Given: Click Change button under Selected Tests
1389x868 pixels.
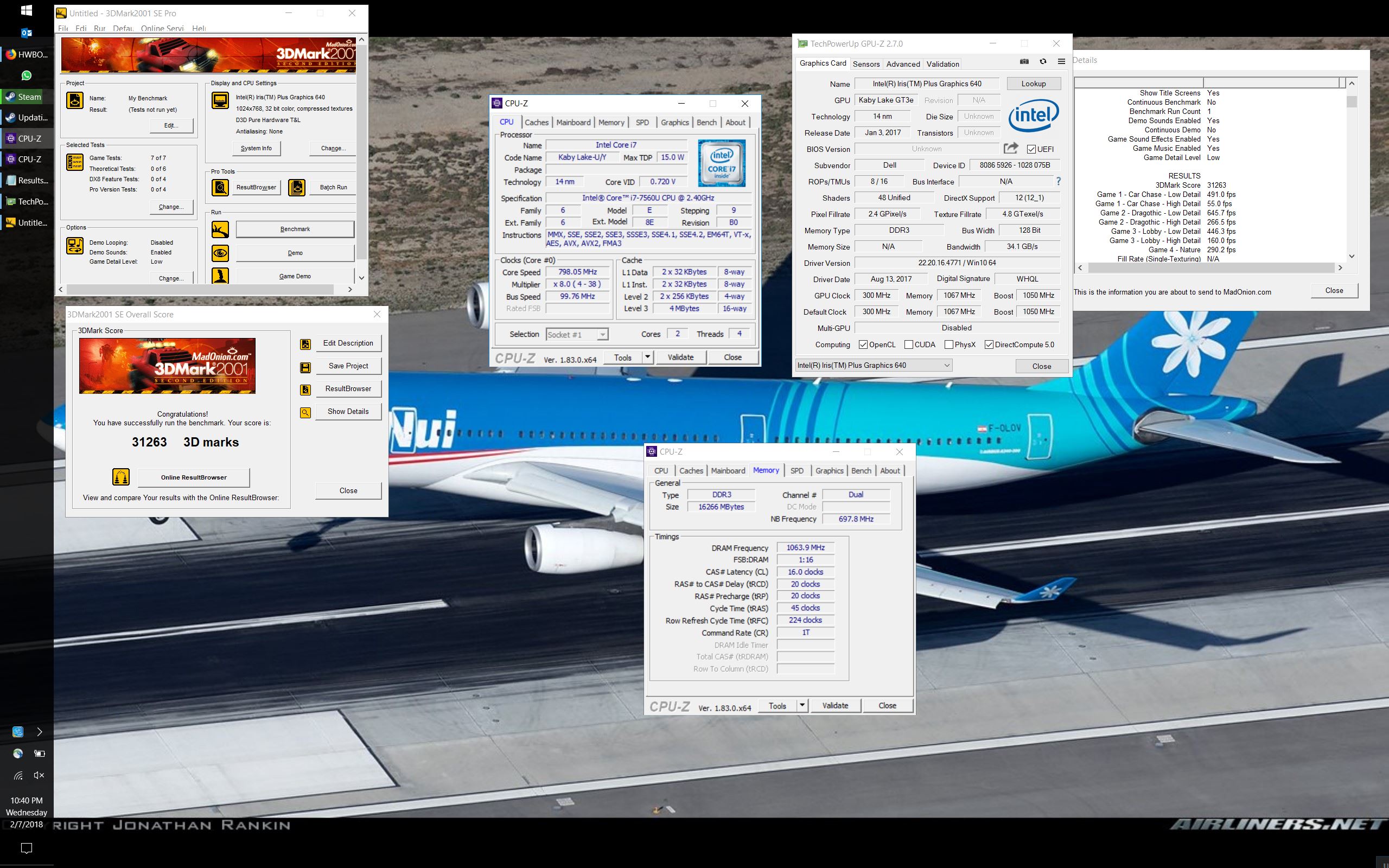Looking at the screenshot, I should coord(171,207).
